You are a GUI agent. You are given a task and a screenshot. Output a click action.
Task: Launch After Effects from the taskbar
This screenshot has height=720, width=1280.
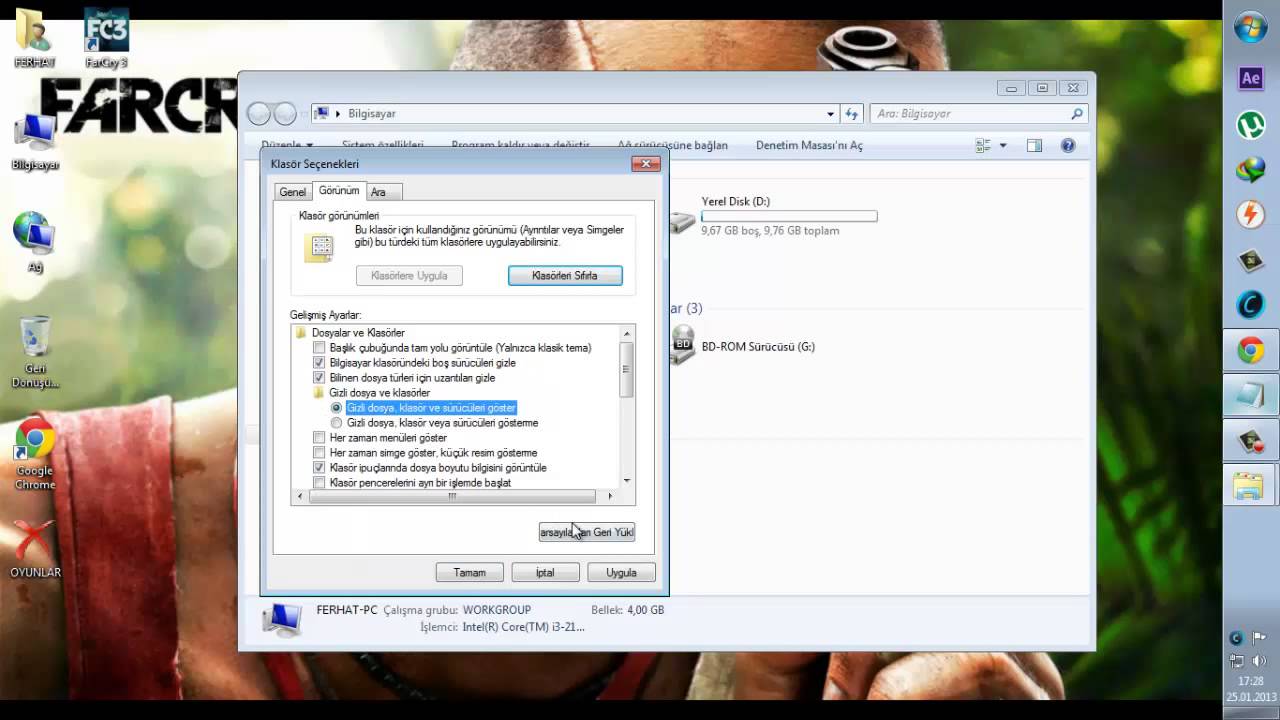click(x=1251, y=78)
